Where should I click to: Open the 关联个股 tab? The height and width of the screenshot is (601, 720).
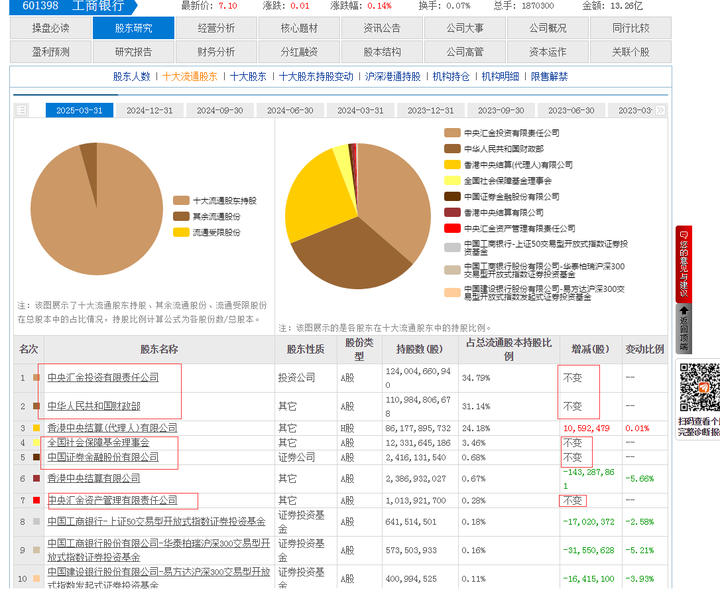tap(631, 52)
